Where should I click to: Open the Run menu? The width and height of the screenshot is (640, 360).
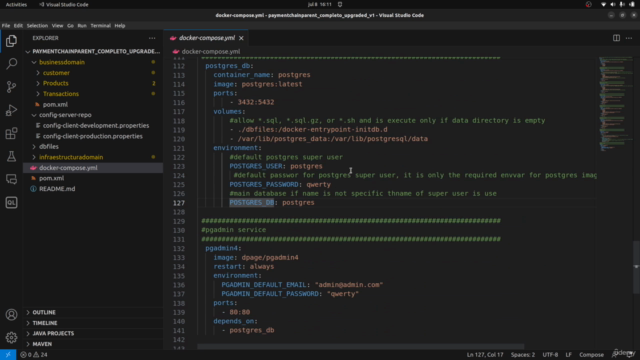coord(82,26)
